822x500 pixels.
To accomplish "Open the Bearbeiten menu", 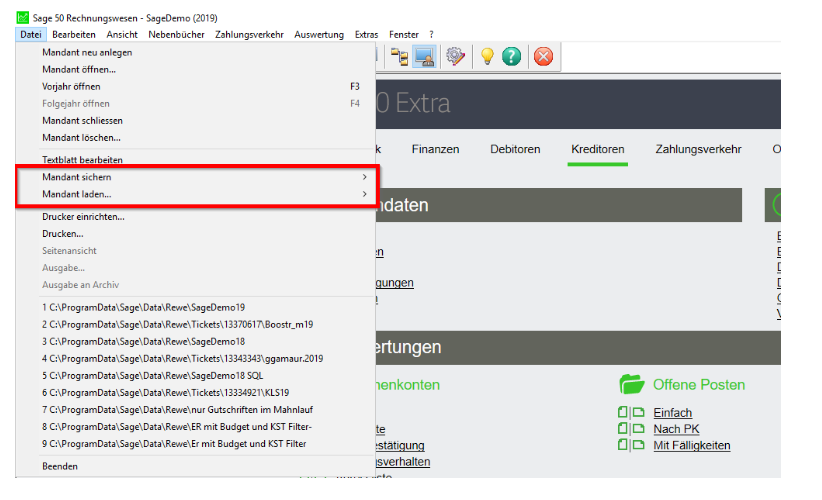I will (x=74, y=35).
